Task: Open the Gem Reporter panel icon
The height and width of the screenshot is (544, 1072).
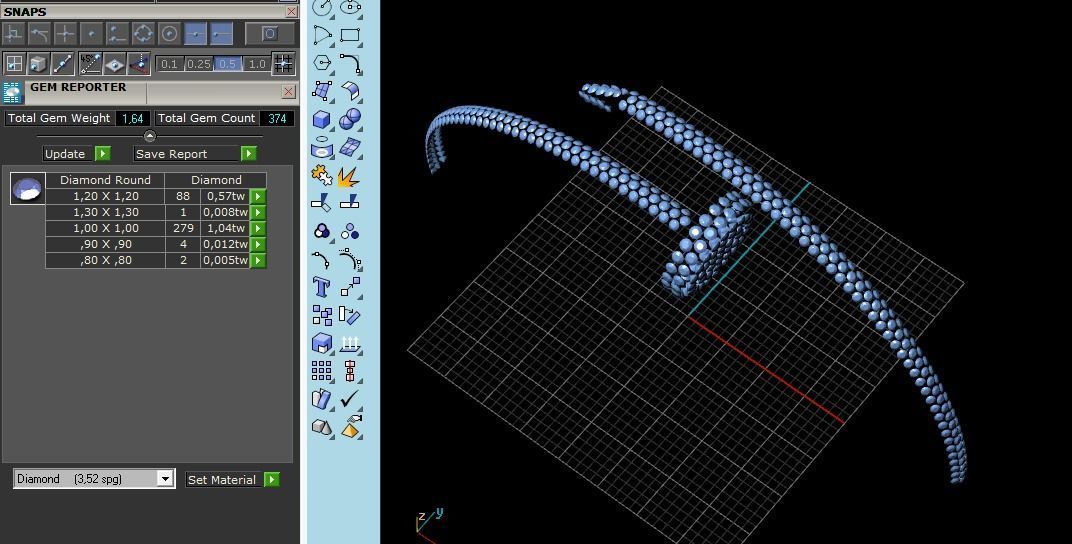Action: (12, 93)
